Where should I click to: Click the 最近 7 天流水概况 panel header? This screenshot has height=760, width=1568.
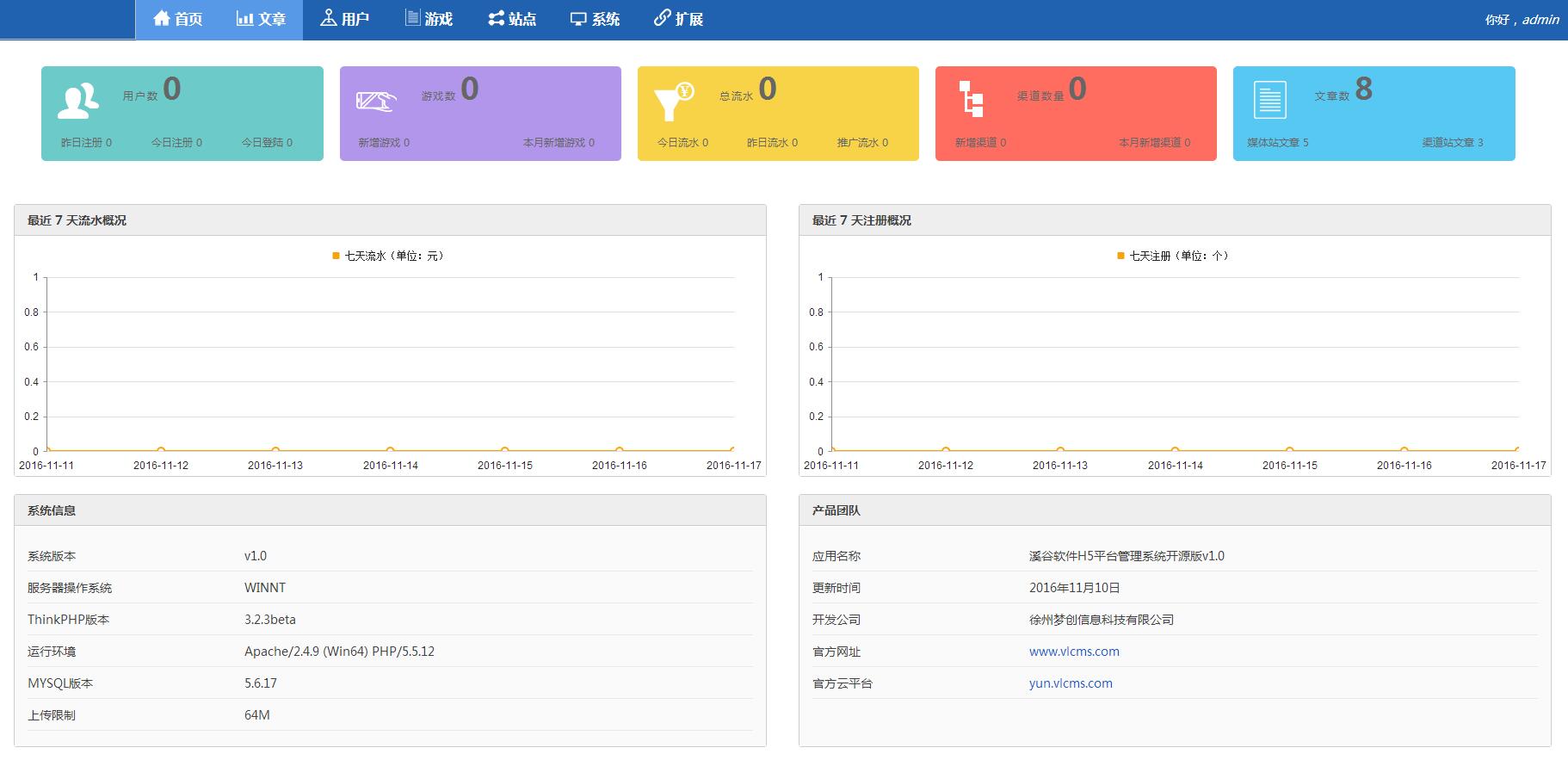point(77,220)
